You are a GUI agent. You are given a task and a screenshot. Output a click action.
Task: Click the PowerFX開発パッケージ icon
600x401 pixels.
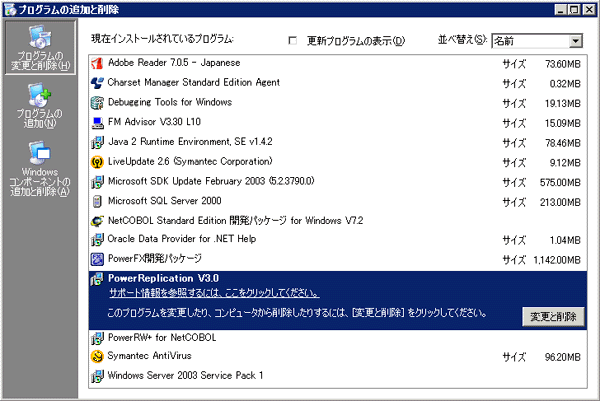97,259
